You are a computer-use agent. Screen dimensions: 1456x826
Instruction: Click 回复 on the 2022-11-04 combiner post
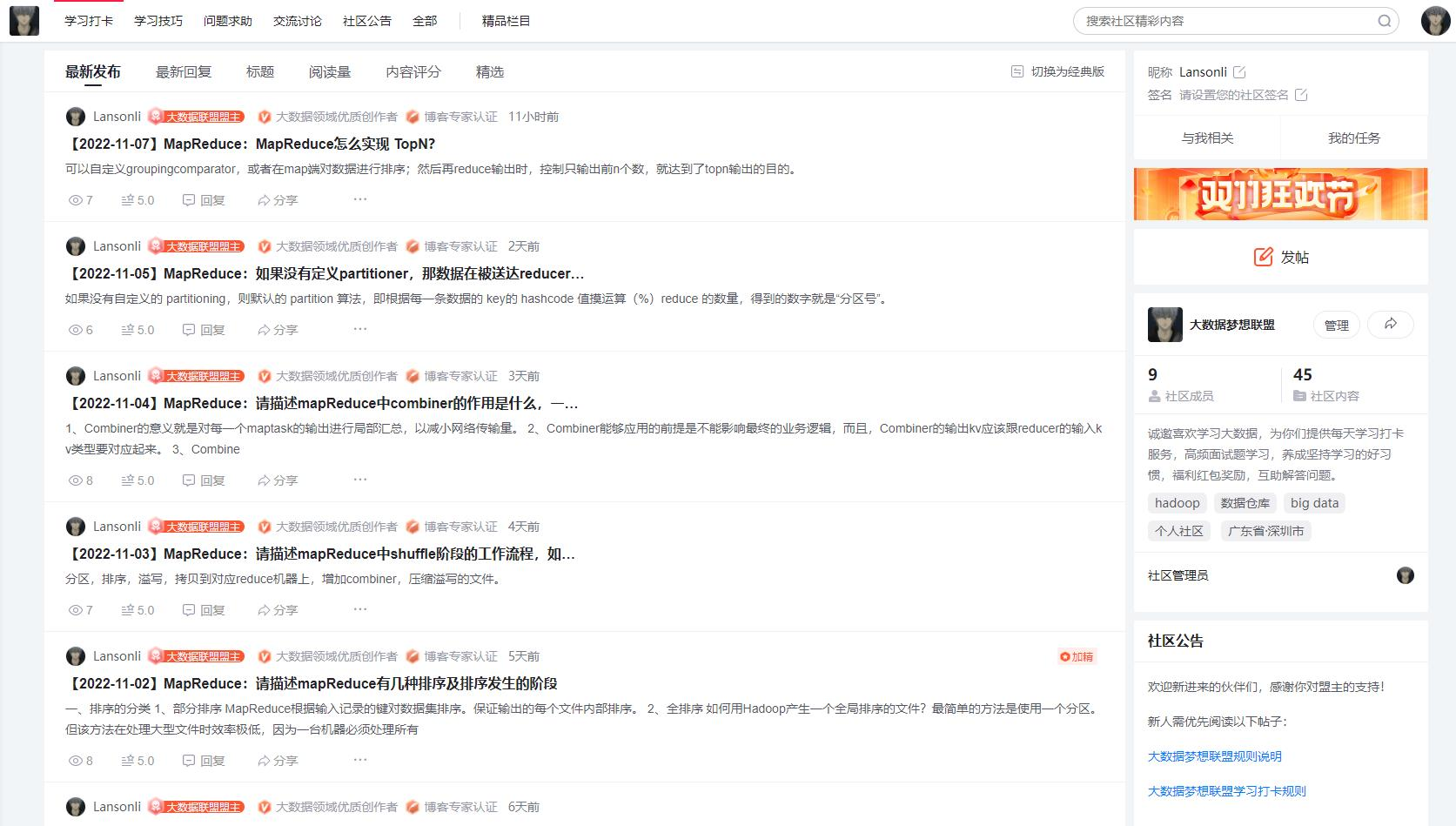(204, 480)
